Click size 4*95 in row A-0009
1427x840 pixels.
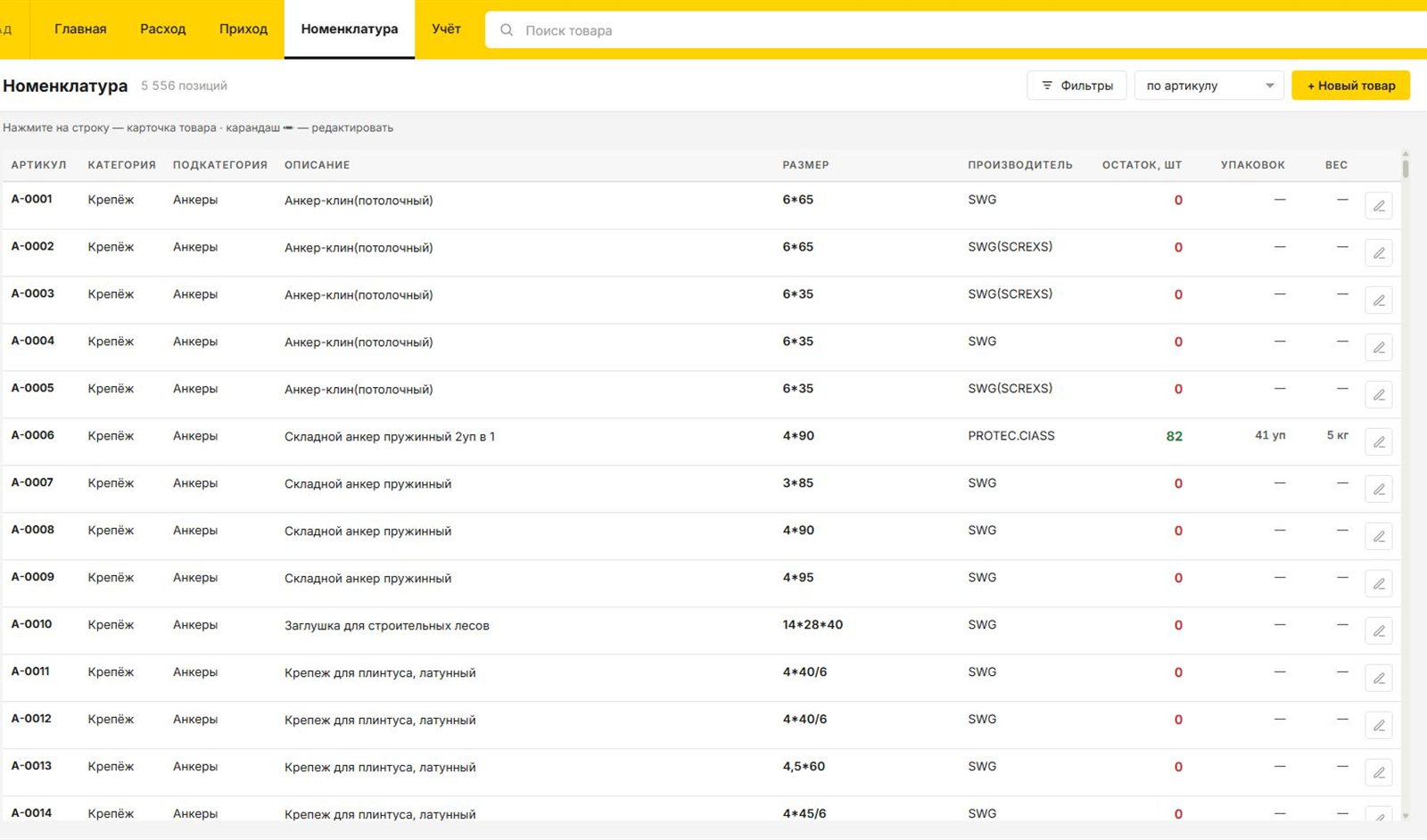[x=797, y=577]
